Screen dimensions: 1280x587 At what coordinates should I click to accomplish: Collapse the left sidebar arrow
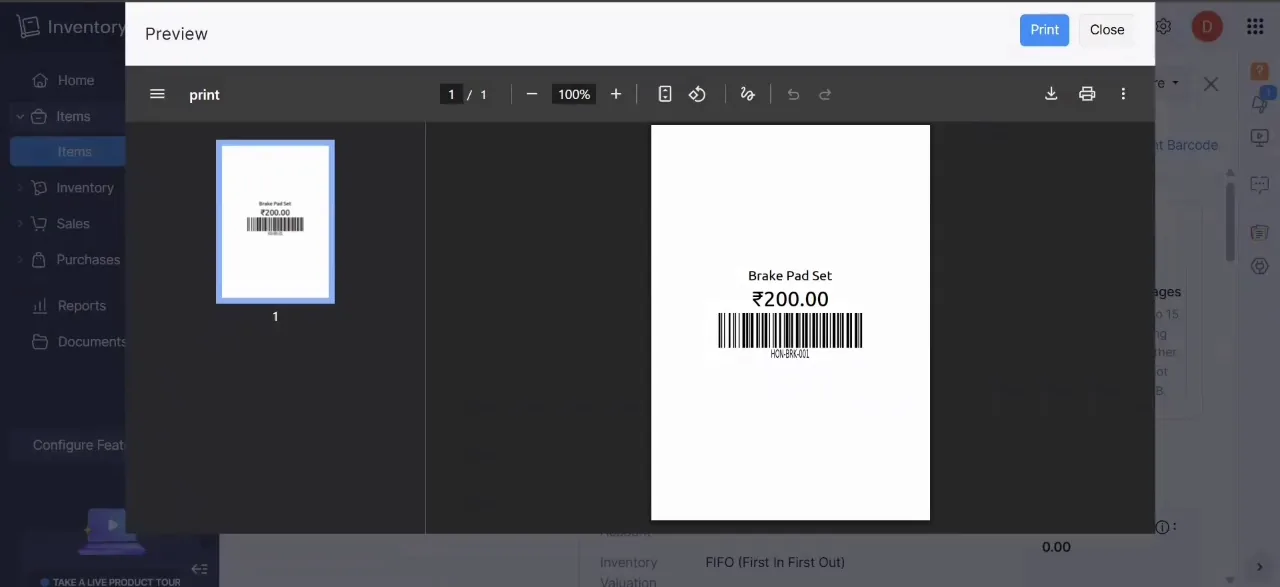199,569
